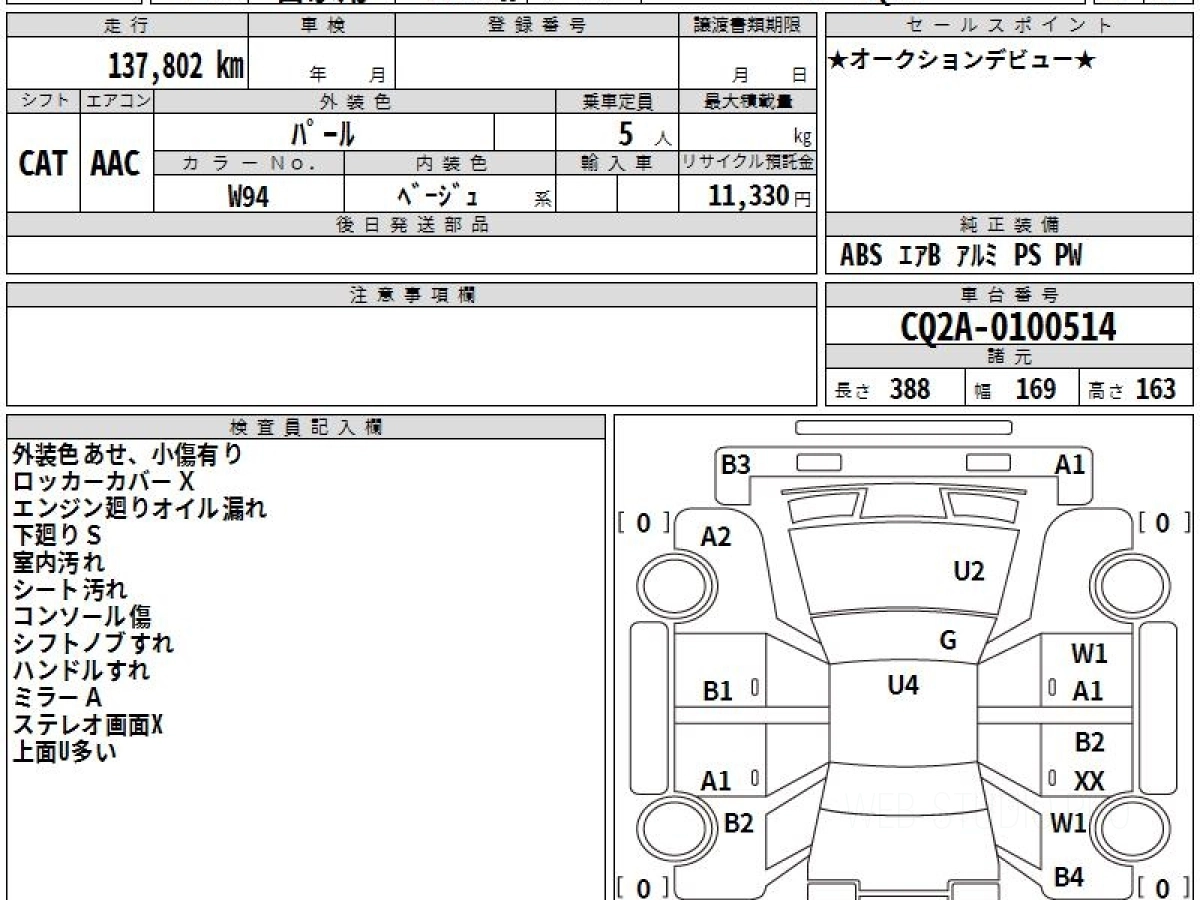The image size is (1200, 900).
Task: Select the PW equipment entry
Action: click(x=1067, y=256)
